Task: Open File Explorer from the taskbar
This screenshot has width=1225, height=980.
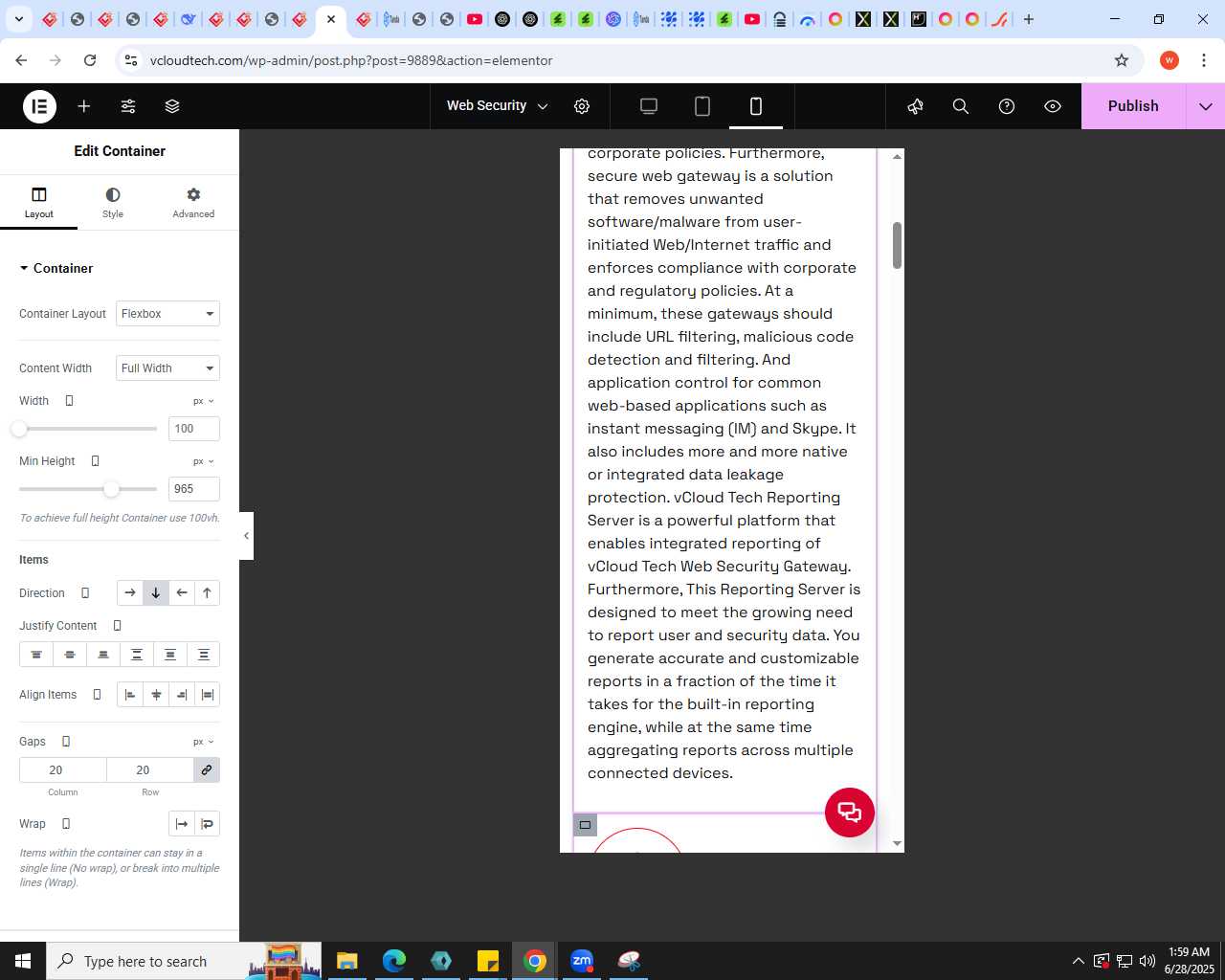Action: (346, 961)
